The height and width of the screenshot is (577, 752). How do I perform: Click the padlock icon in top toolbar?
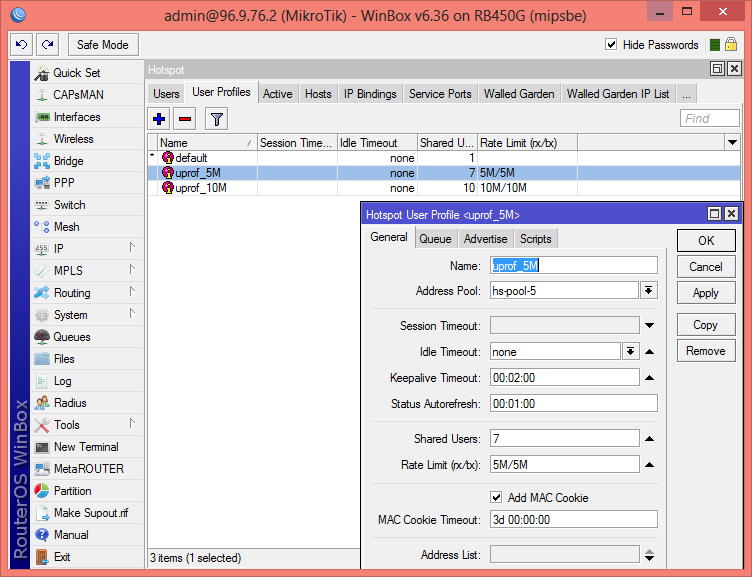731,45
